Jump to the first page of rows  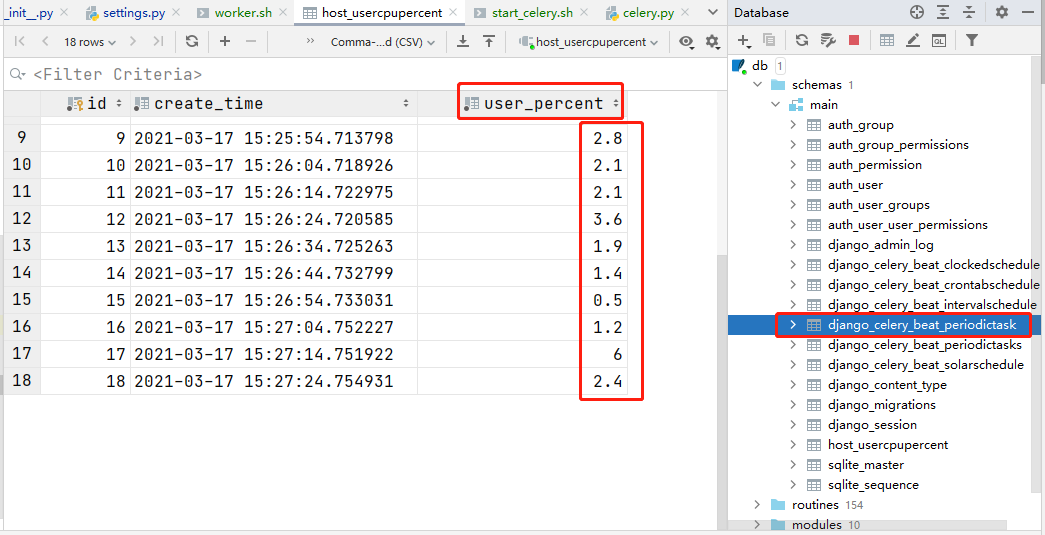click(x=19, y=41)
